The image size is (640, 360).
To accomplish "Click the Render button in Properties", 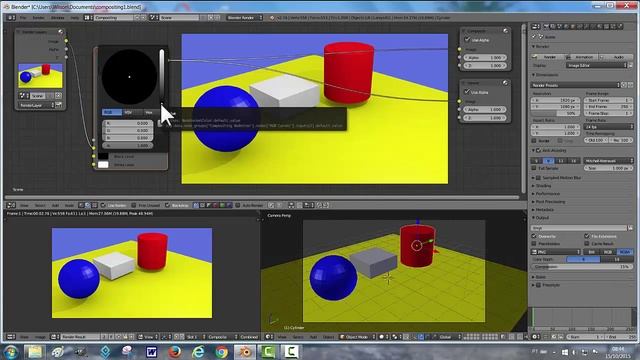I will point(547,57).
